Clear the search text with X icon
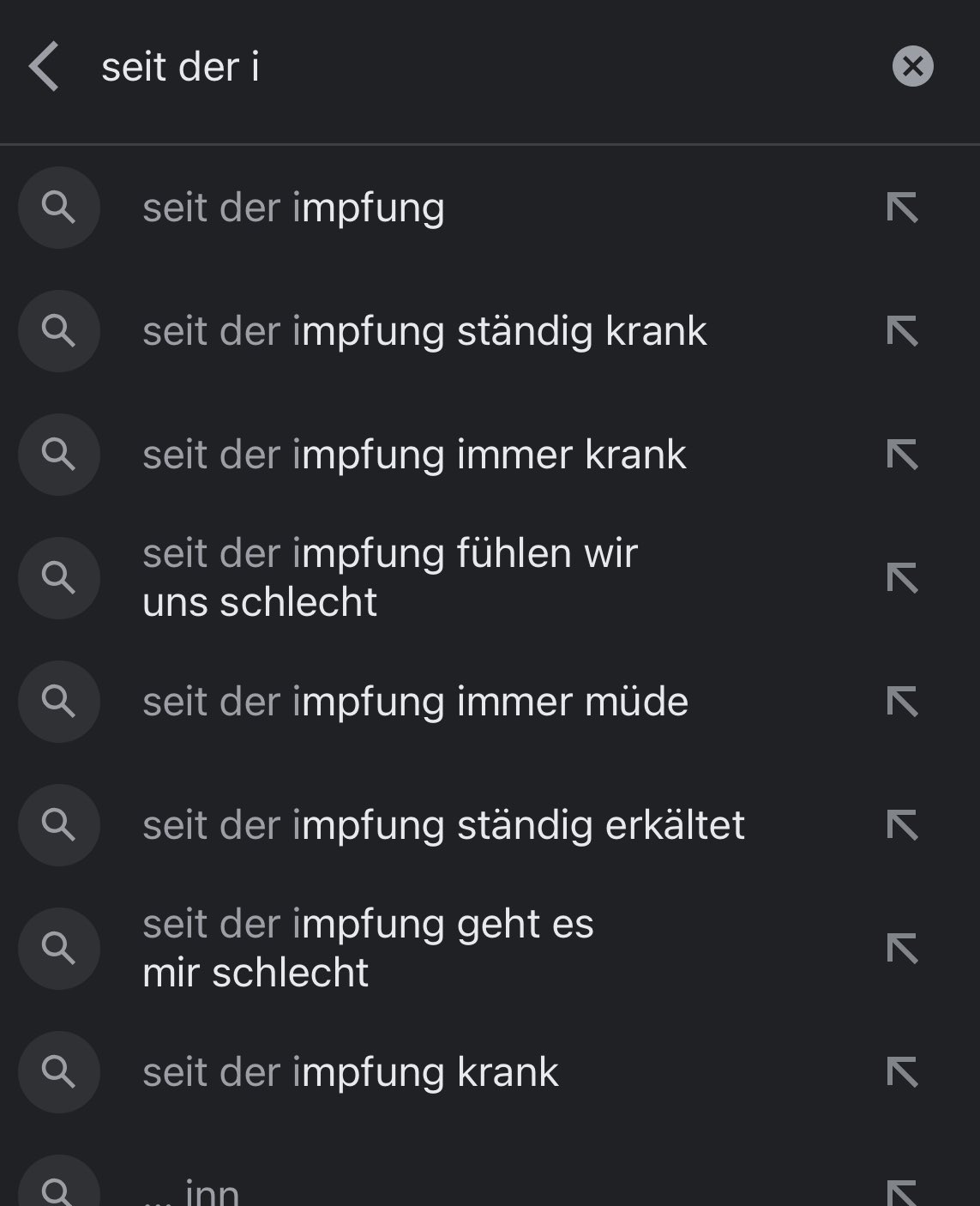Viewport: 980px width, 1206px height. (x=912, y=66)
